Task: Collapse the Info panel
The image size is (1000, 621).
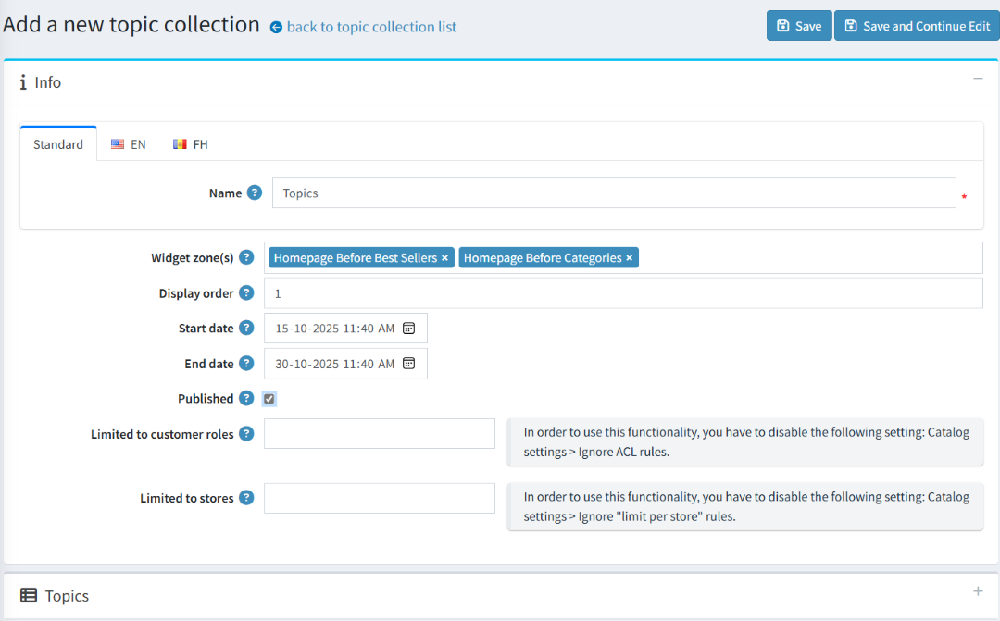Action: pos(977,79)
